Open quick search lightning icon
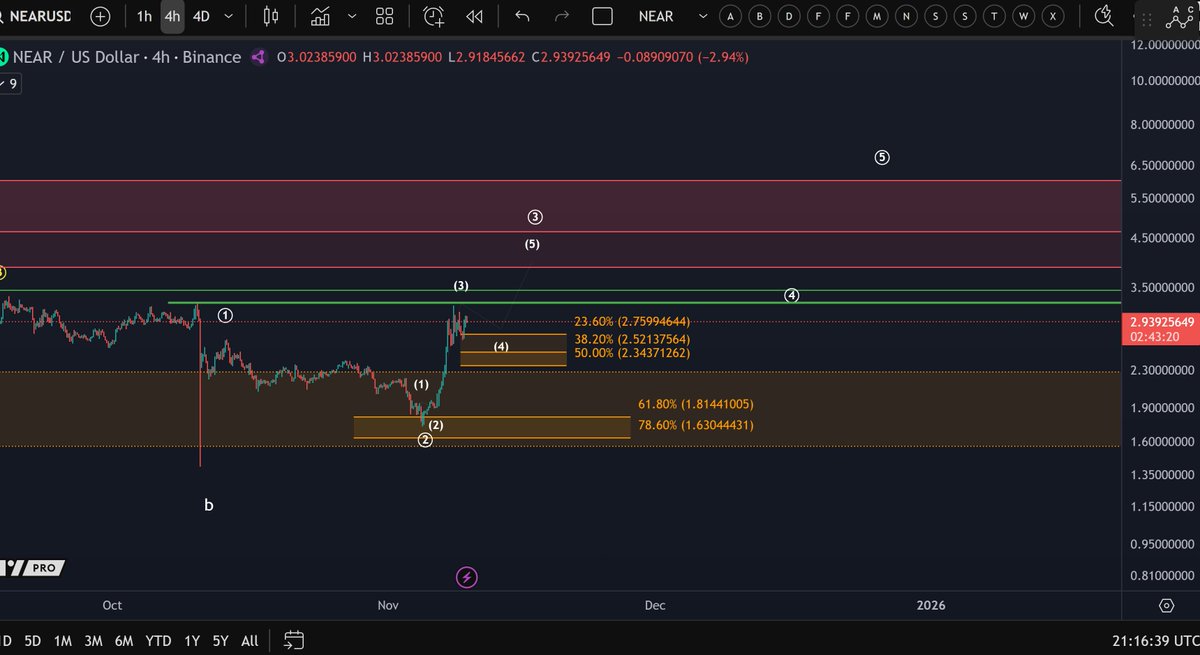This screenshot has height=655, width=1200. point(1105,15)
